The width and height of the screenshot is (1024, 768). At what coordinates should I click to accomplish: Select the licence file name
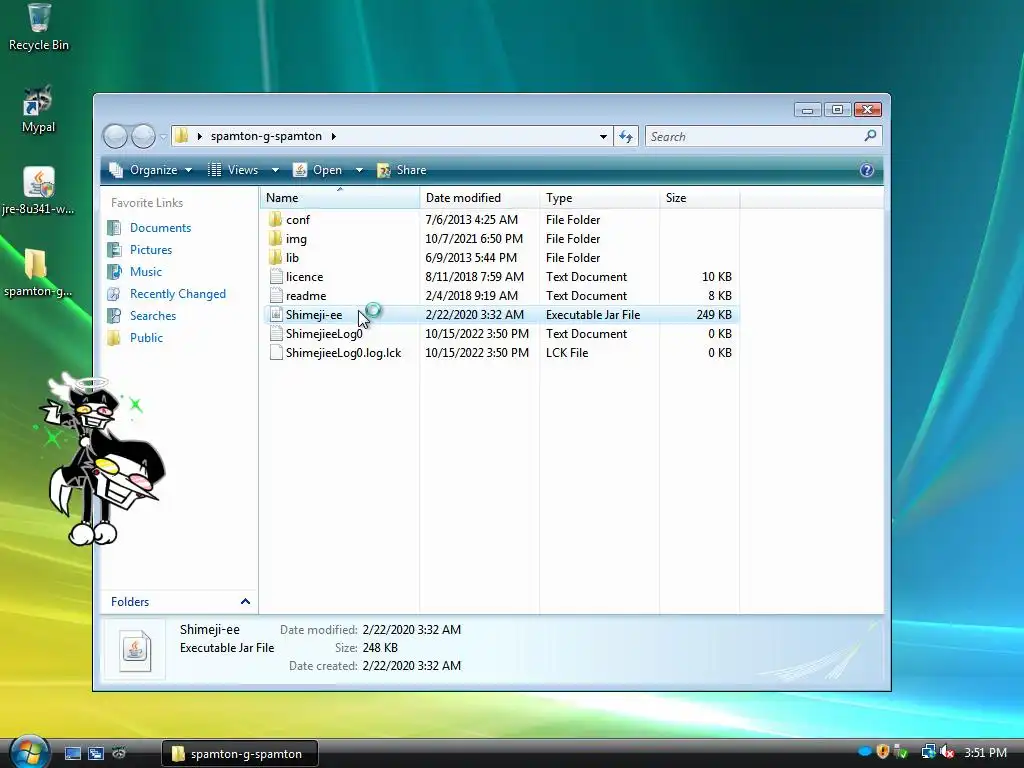[304, 277]
